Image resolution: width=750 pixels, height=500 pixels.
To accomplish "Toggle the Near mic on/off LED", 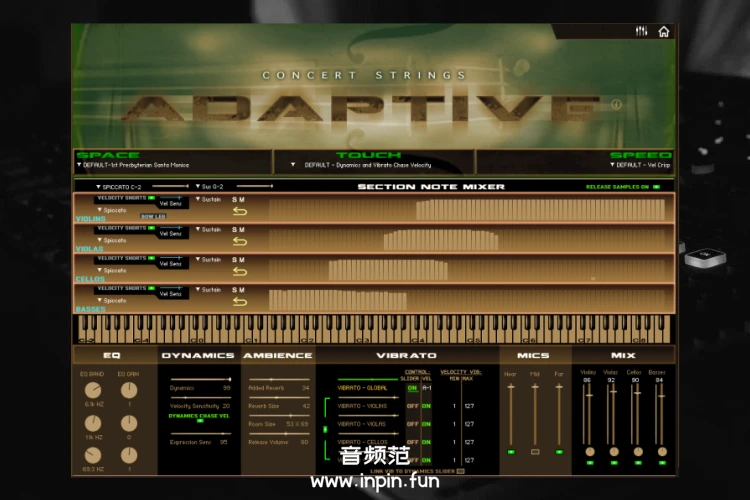I will pos(511,452).
